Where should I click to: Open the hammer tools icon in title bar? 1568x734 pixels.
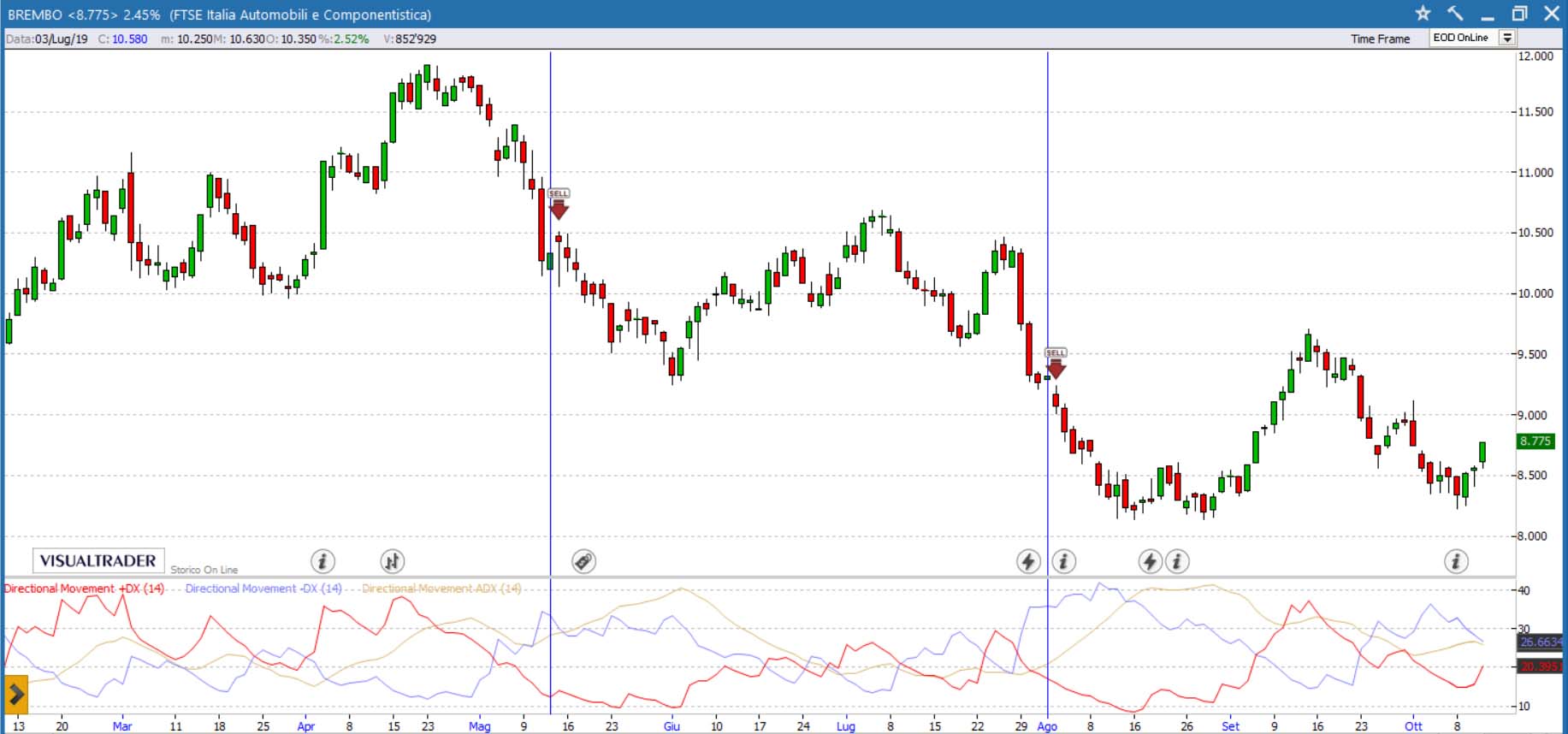1455,13
